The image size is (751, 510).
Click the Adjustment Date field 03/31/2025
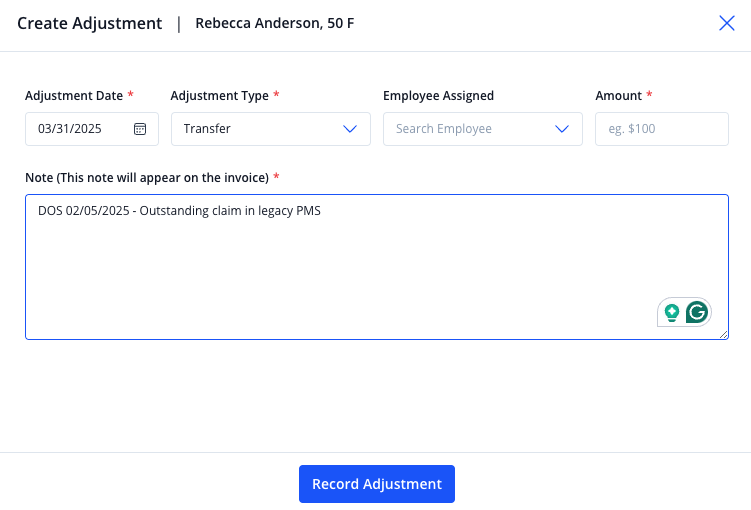(92, 129)
